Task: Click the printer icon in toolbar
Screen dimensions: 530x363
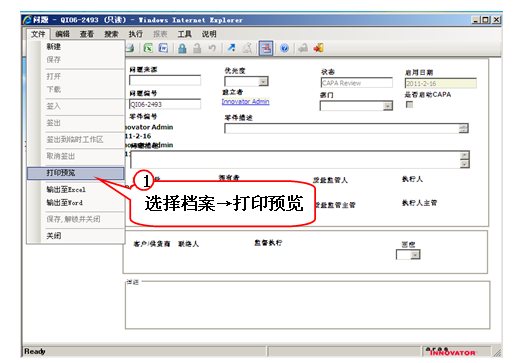Action: 130,48
